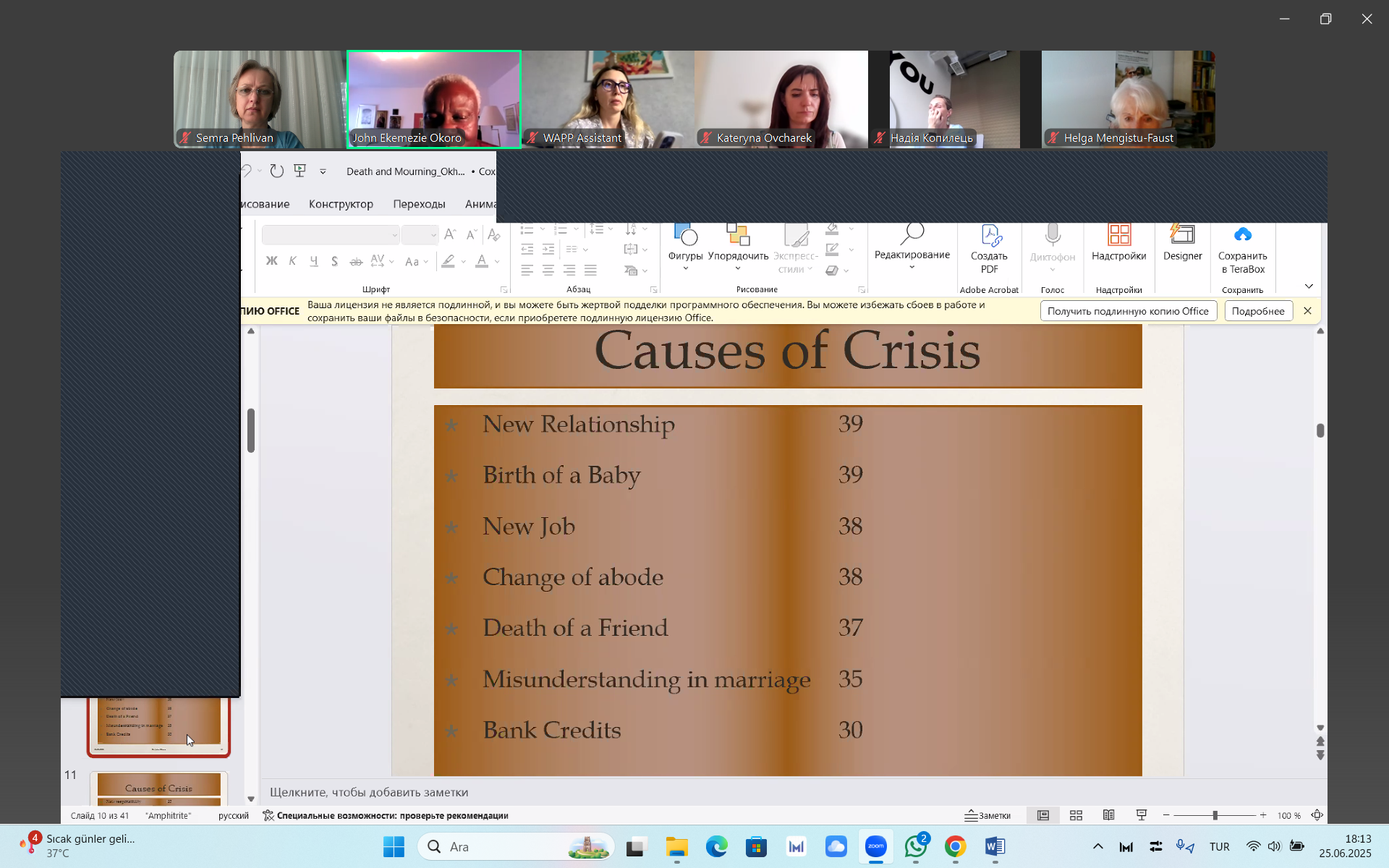Toggle italic К formatting
The height and width of the screenshot is (868, 1389).
[x=292, y=261]
